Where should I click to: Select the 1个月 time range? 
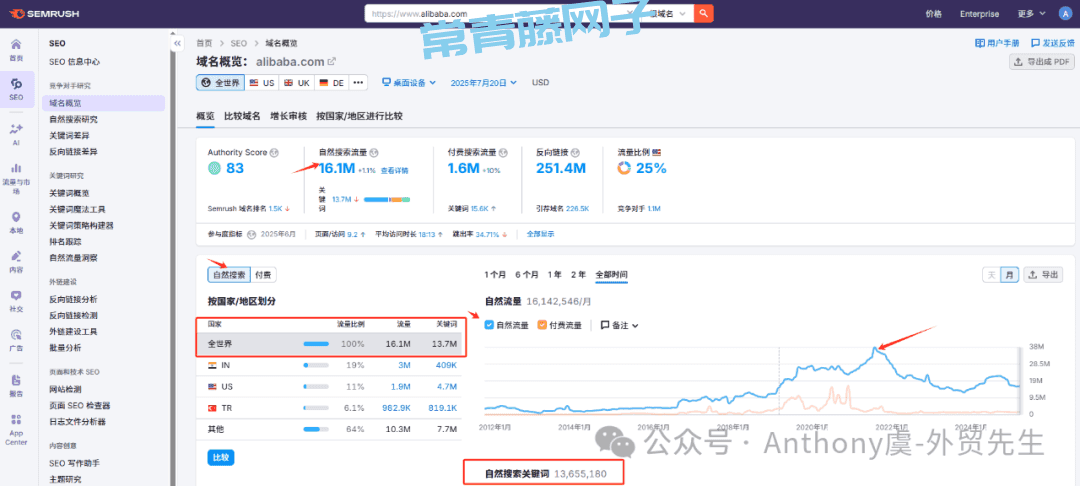[x=495, y=275]
